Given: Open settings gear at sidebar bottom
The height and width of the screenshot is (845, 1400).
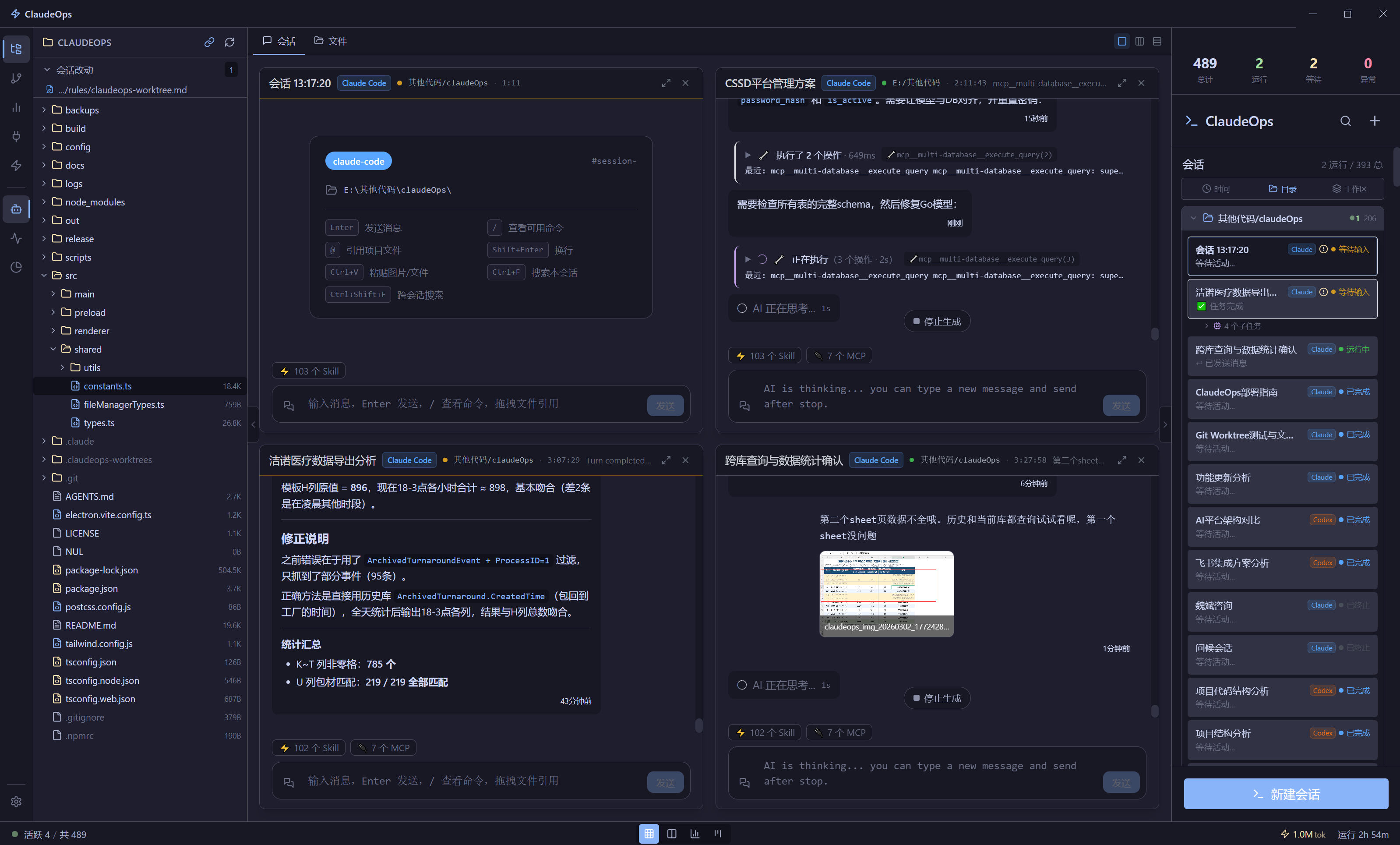Looking at the screenshot, I should [x=16, y=801].
